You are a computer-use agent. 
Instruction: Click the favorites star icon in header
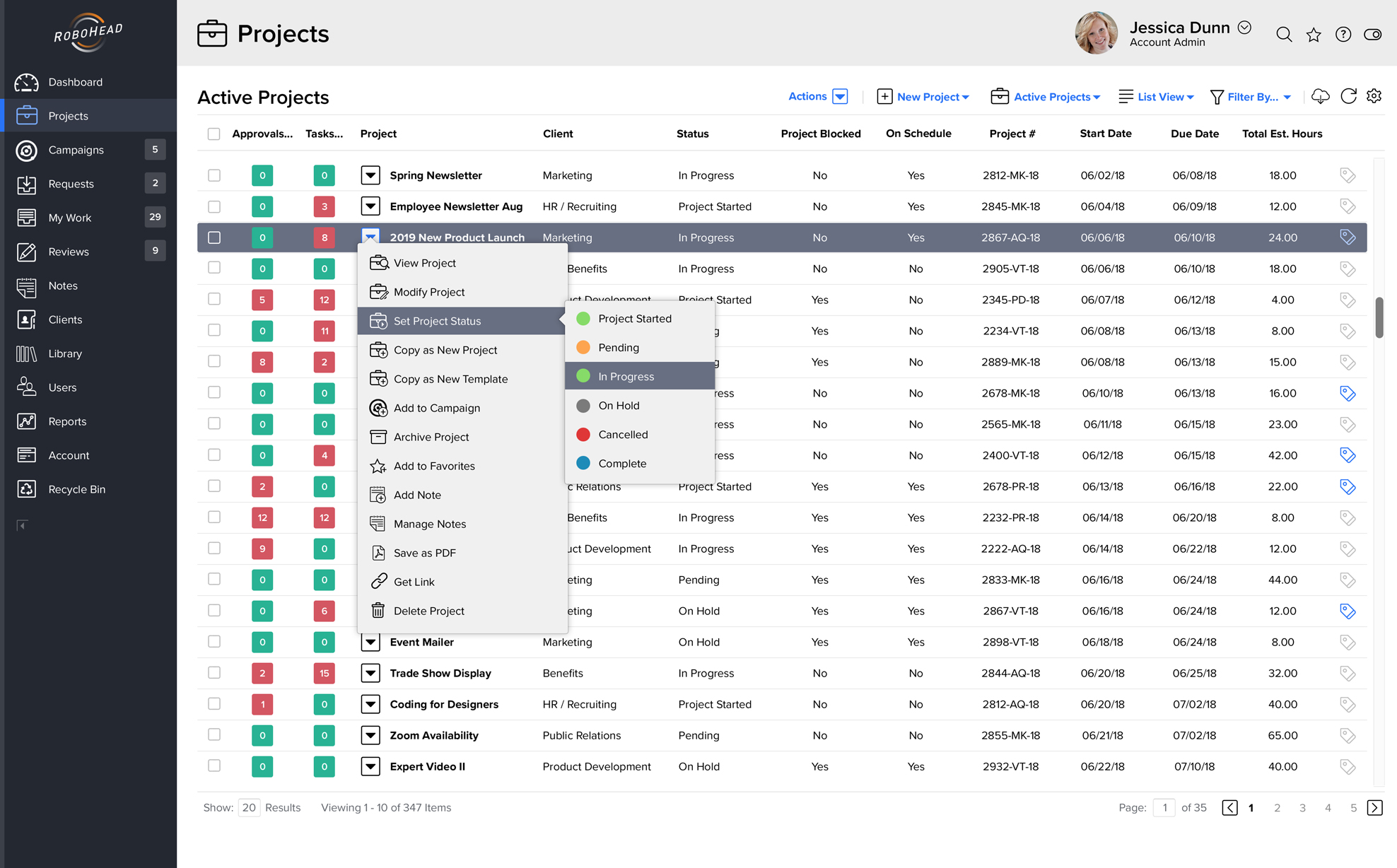point(1314,35)
